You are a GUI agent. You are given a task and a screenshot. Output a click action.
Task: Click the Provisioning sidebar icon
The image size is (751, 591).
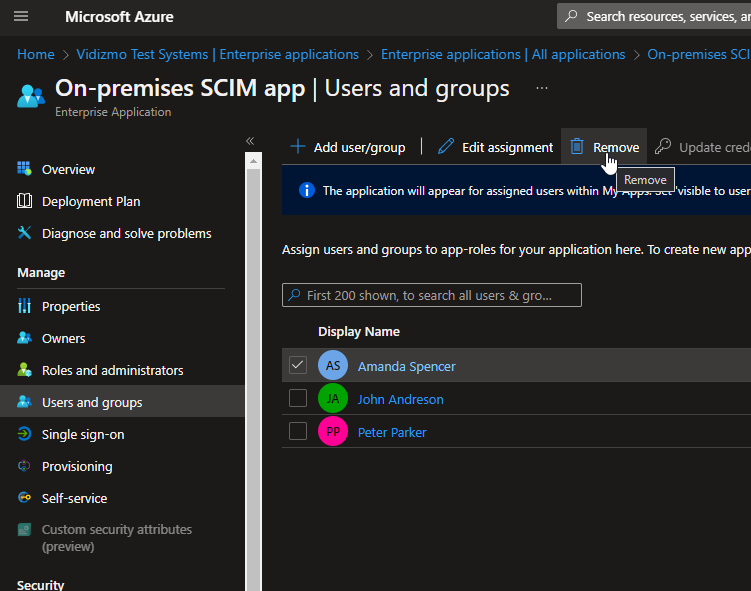[x=25, y=466]
